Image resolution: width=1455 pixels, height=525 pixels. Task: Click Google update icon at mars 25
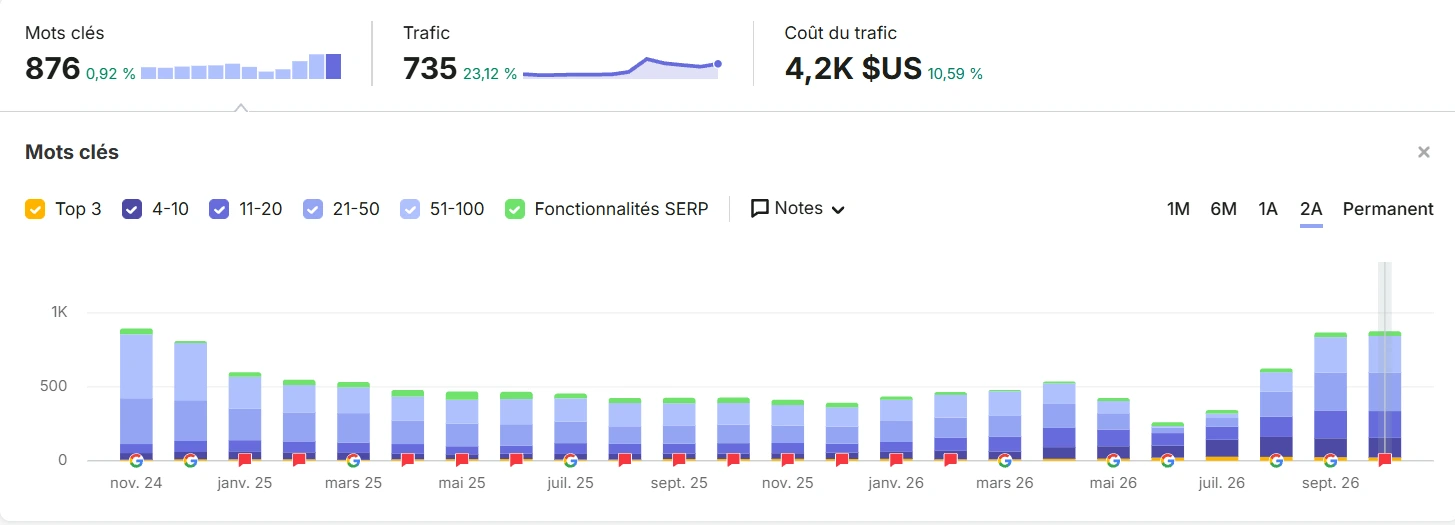tap(353, 460)
